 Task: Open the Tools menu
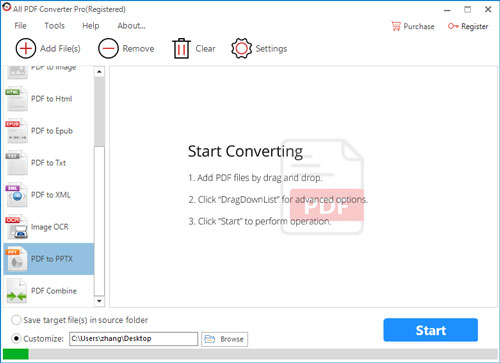point(55,26)
